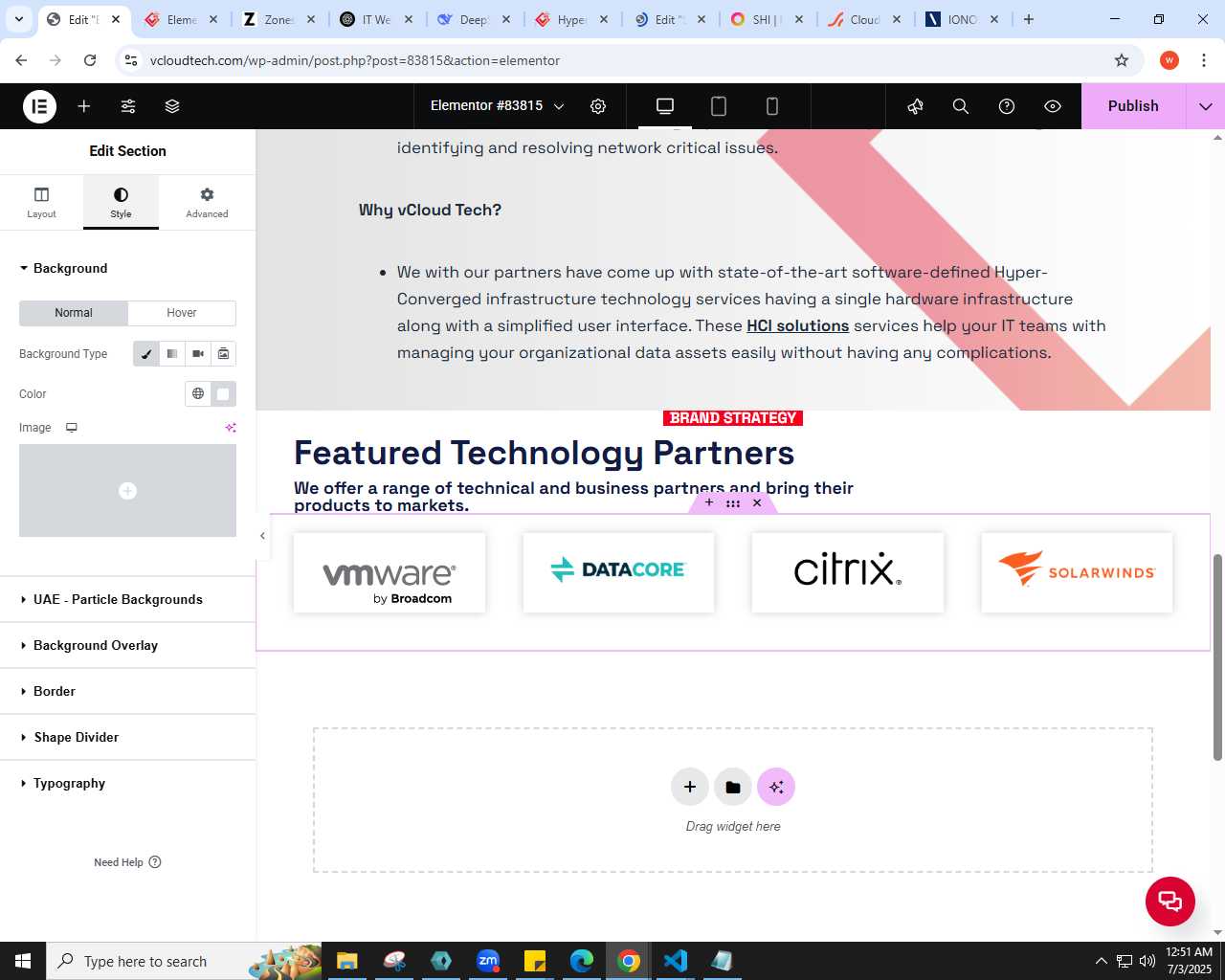1225x980 pixels.
Task: Open the red chat widget button
Action: coord(1170,901)
